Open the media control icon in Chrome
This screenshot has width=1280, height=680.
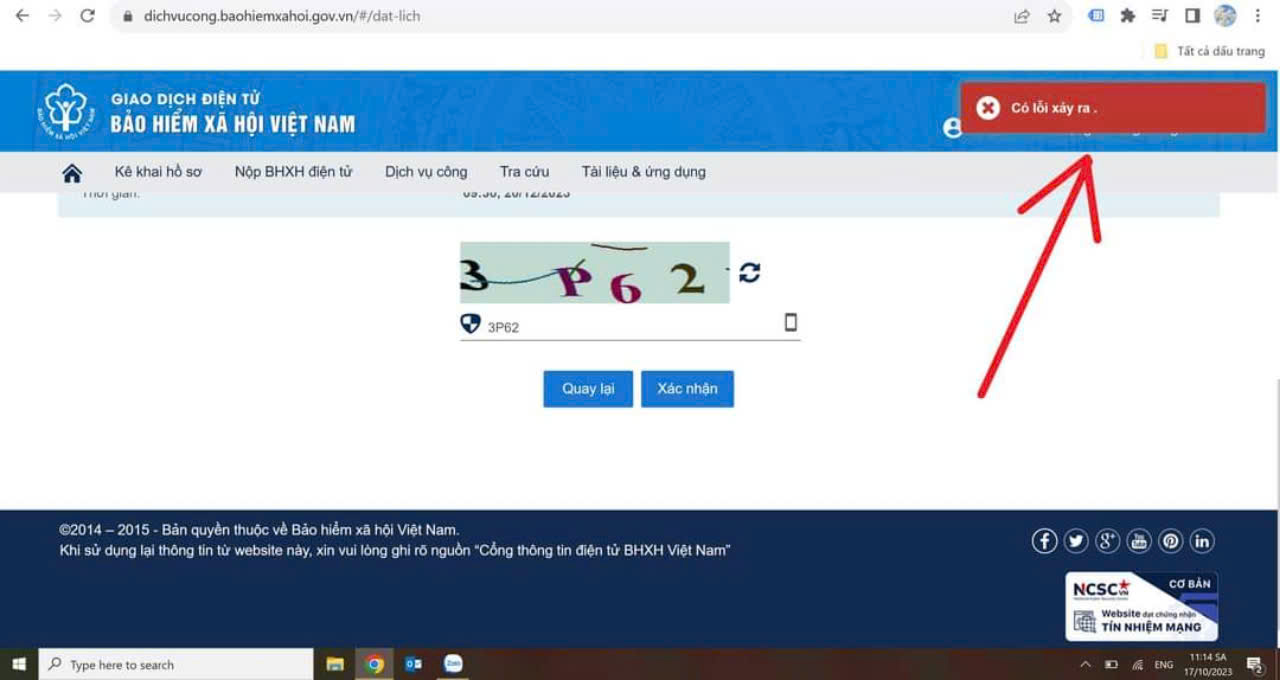(1160, 16)
